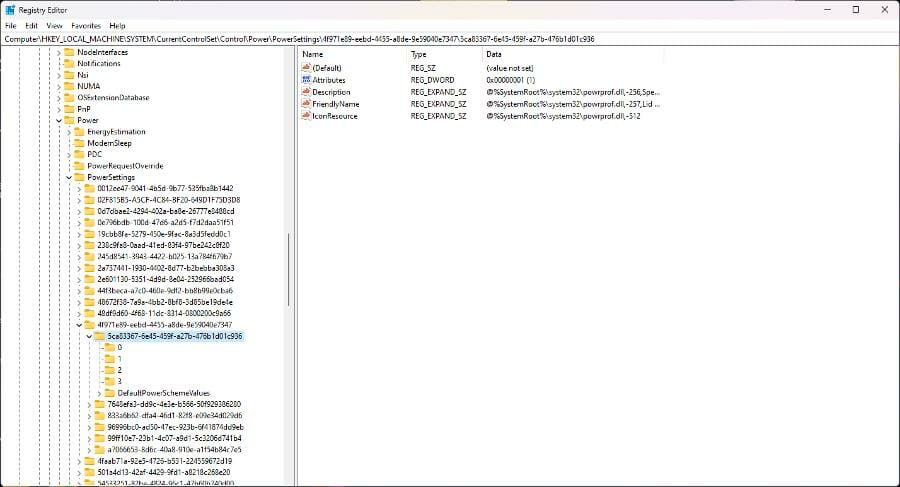Select the a7066653-8d6c-40a8 key

click(x=174, y=450)
